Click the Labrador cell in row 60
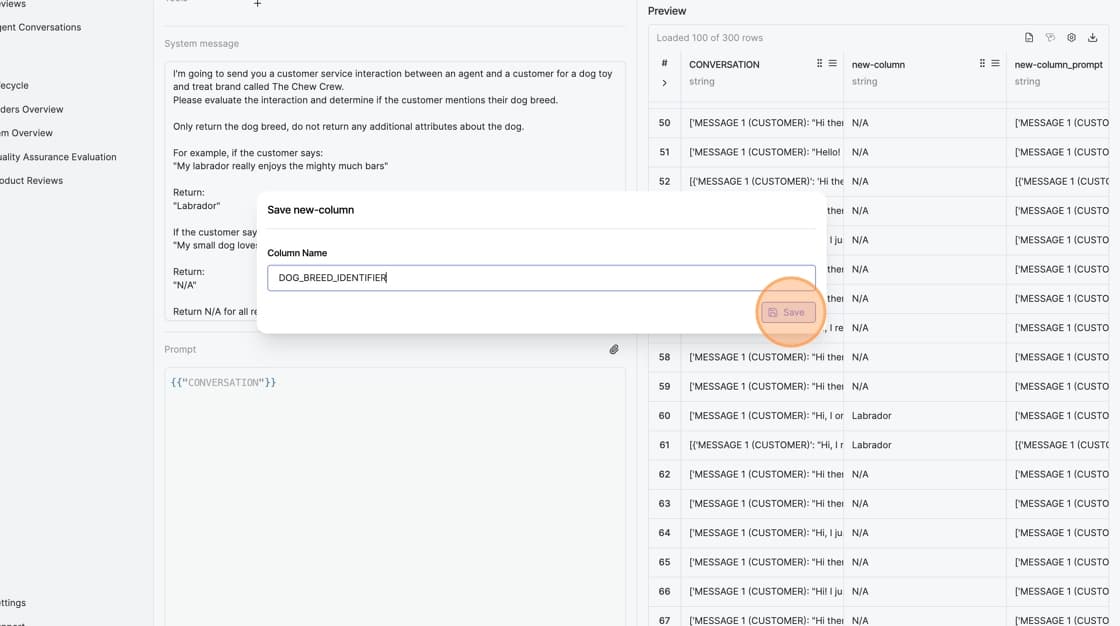Viewport: 1120px width, 626px height. tap(871, 416)
